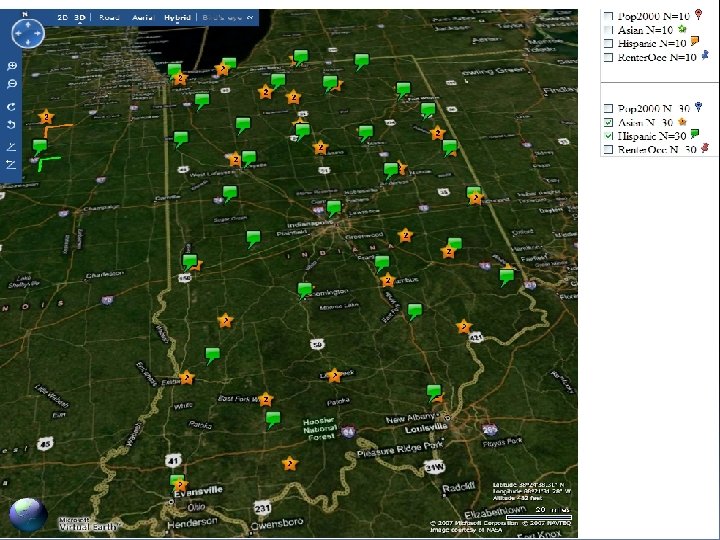
Task: Click the orange star marker at Evansville
Action: click(x=181, y=485)
